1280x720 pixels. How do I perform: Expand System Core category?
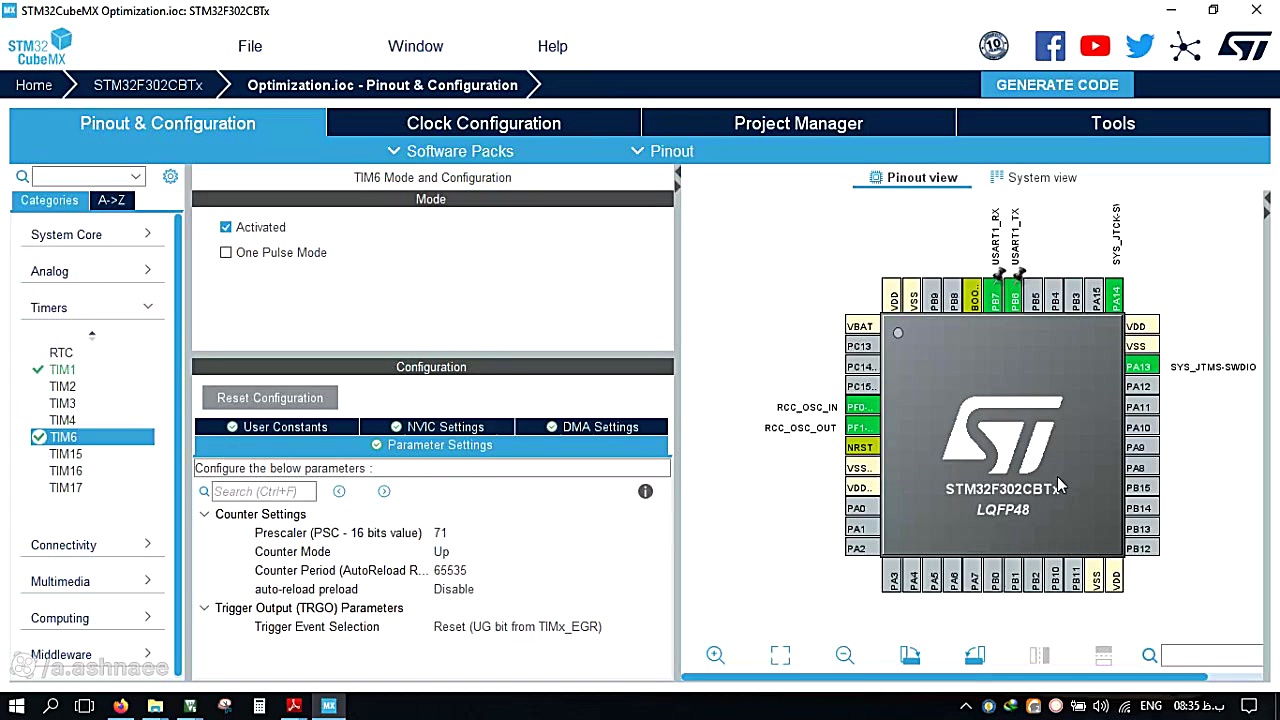click(x=91, y=234)
